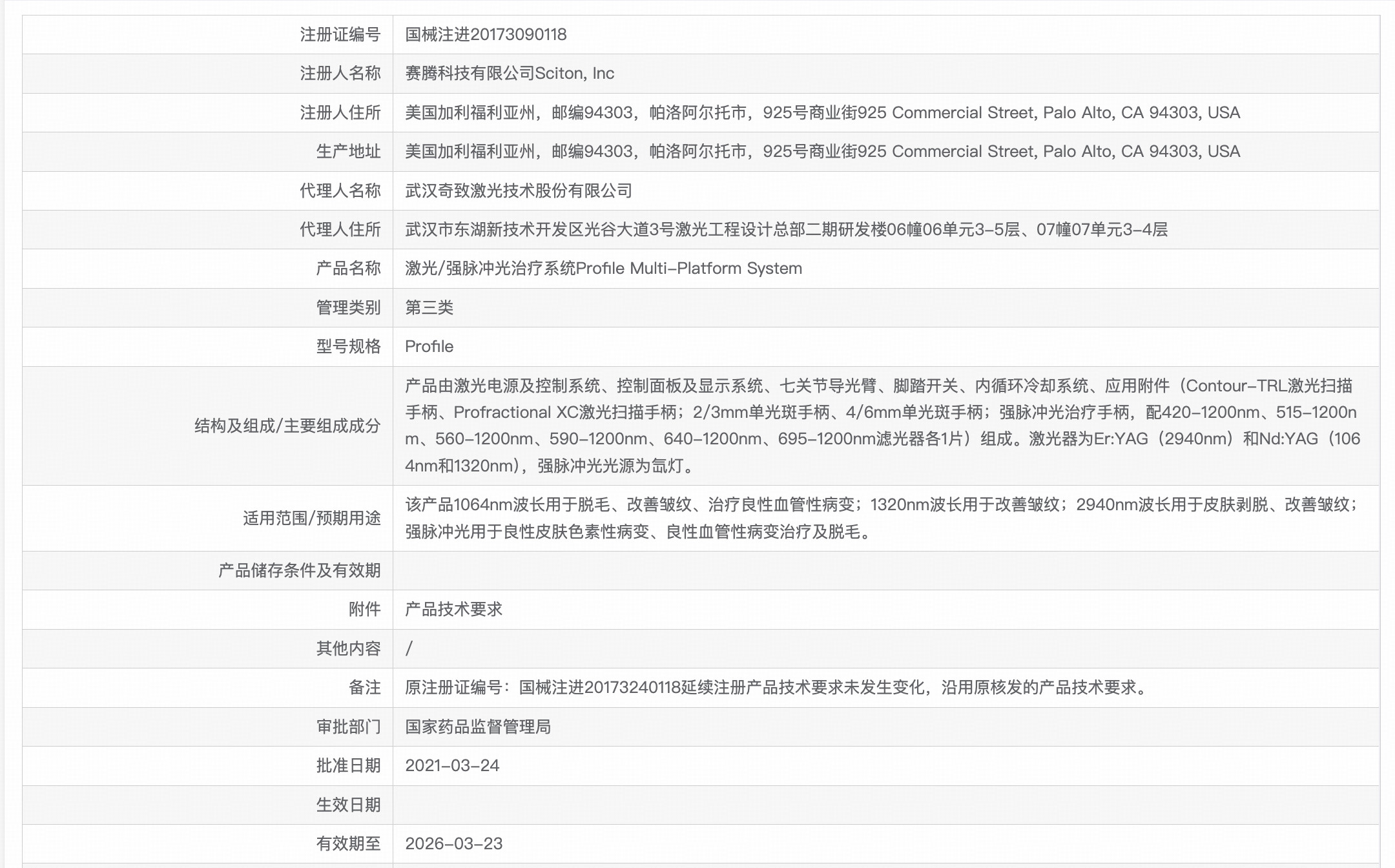Click the 注册人住所 address value

pos(821,112)
